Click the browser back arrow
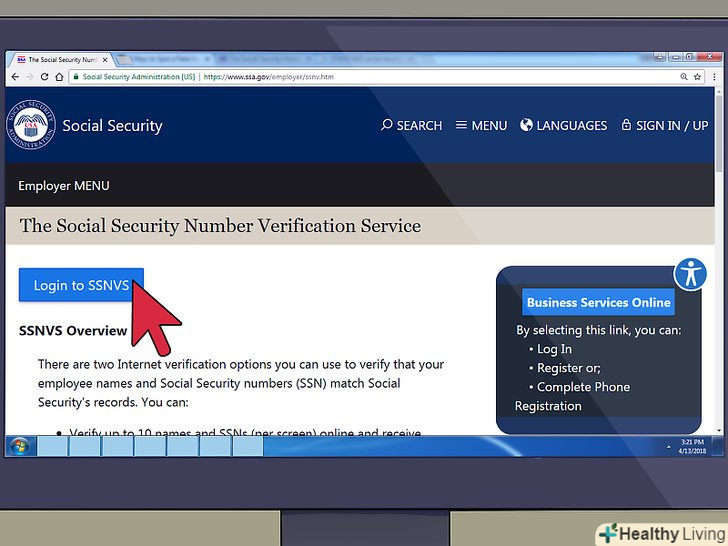 coord(15,77)
